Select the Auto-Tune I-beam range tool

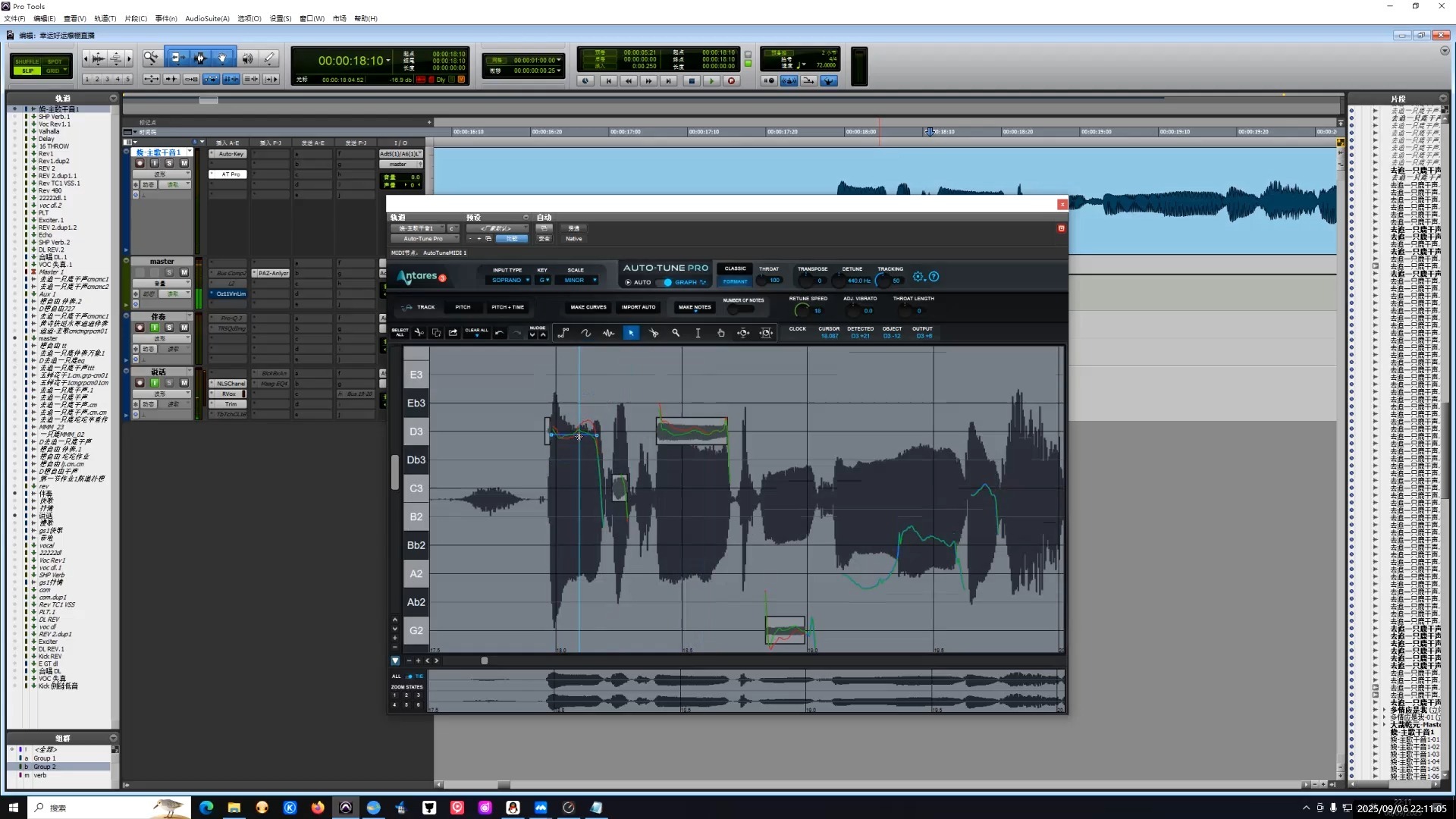698,333
